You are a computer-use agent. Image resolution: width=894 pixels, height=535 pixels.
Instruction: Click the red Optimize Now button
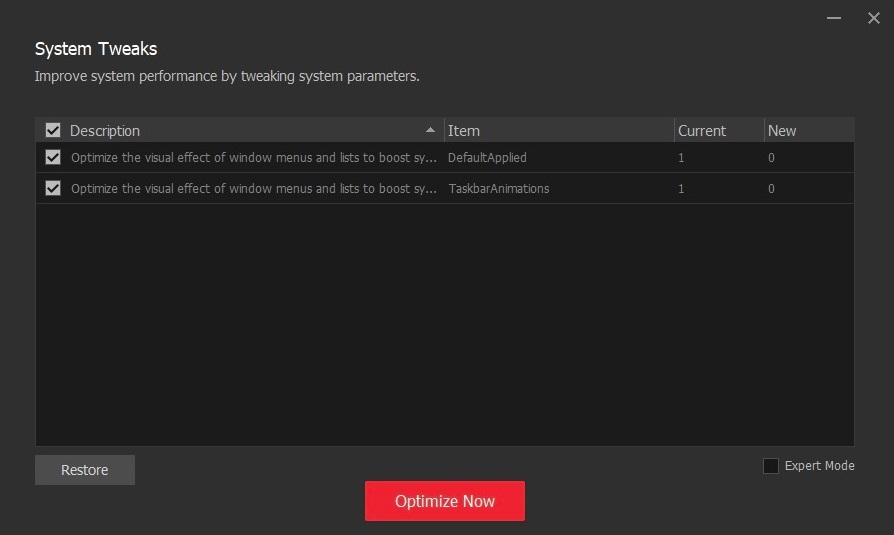445,501
